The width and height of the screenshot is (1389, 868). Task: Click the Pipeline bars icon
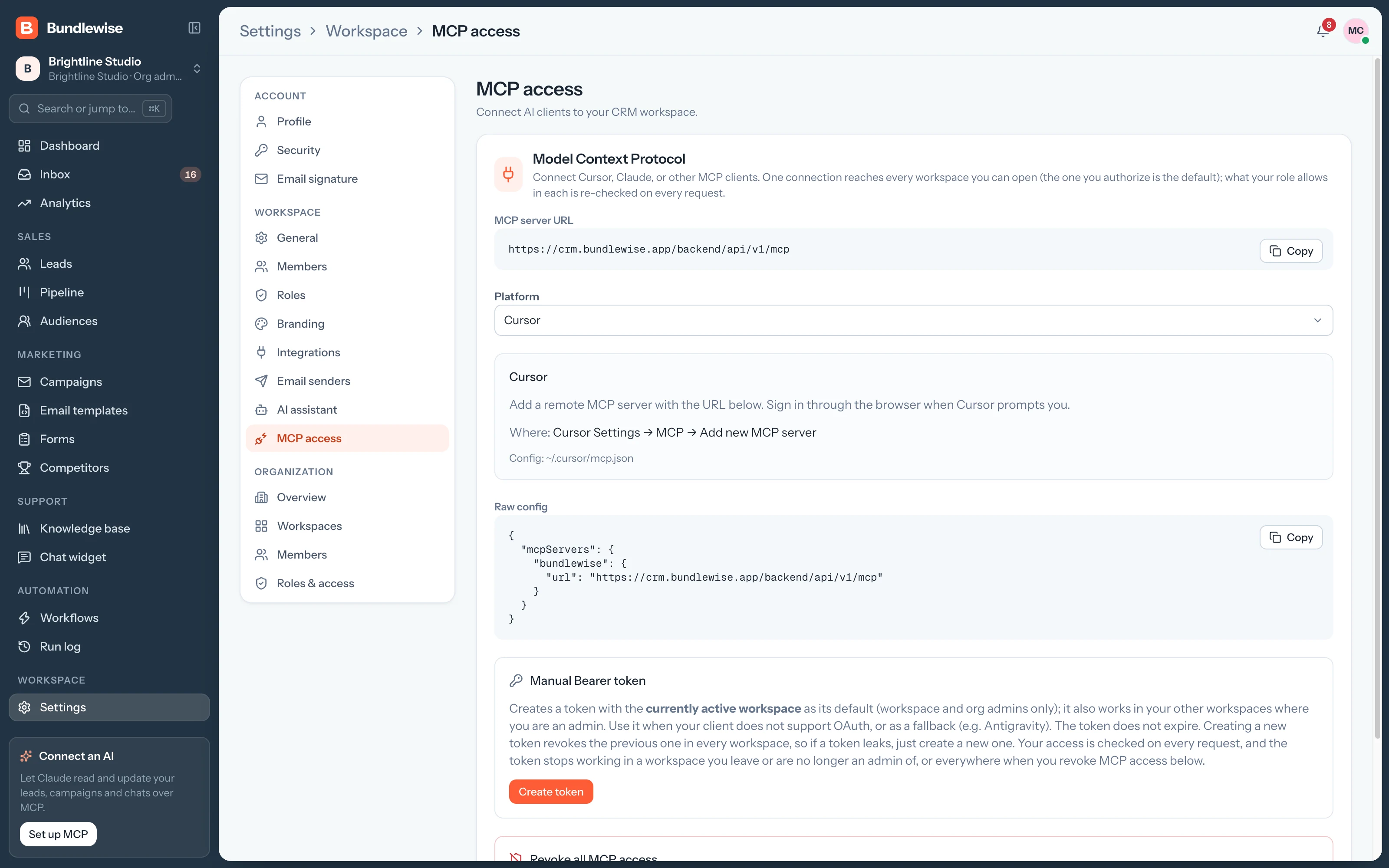pos(24,293)
